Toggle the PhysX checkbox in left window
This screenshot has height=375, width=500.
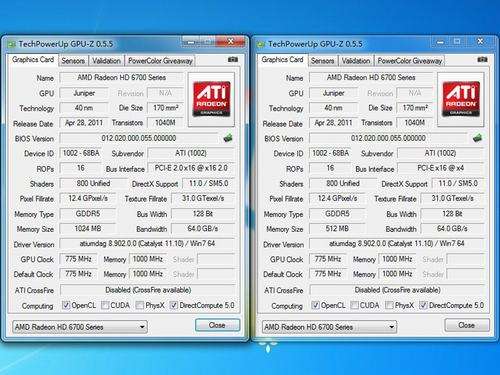point(140,305)
